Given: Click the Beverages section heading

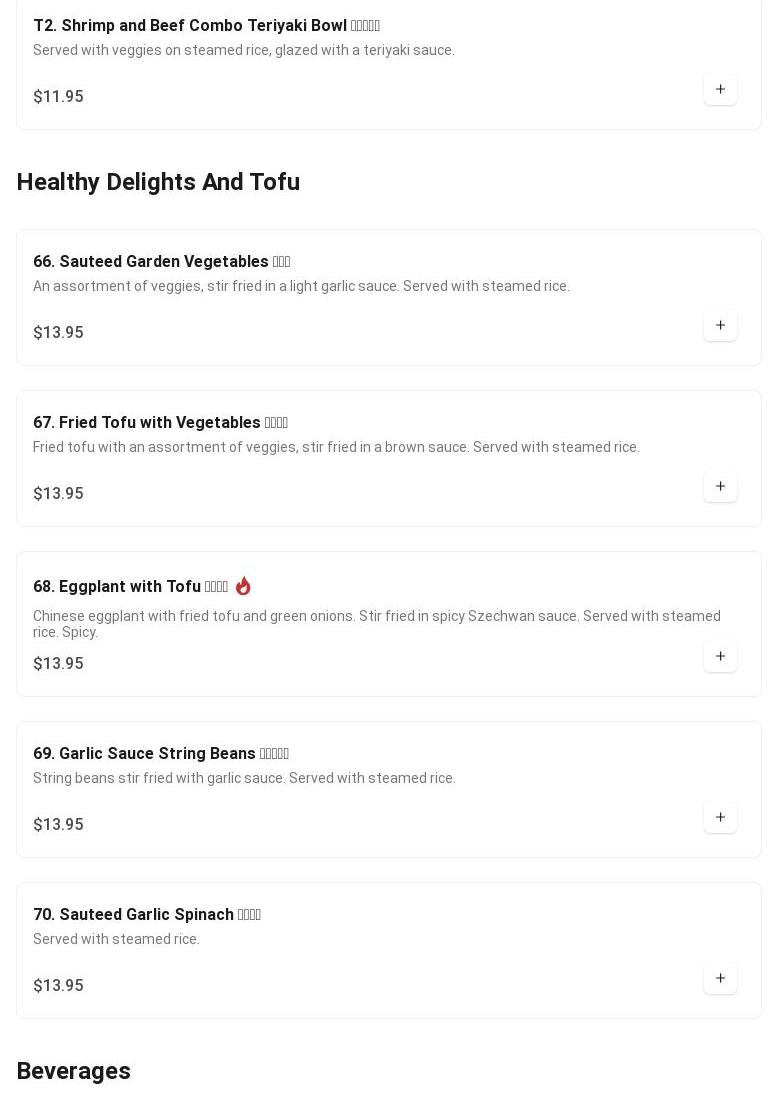Looking at the screenshot, I should 74,1071.
